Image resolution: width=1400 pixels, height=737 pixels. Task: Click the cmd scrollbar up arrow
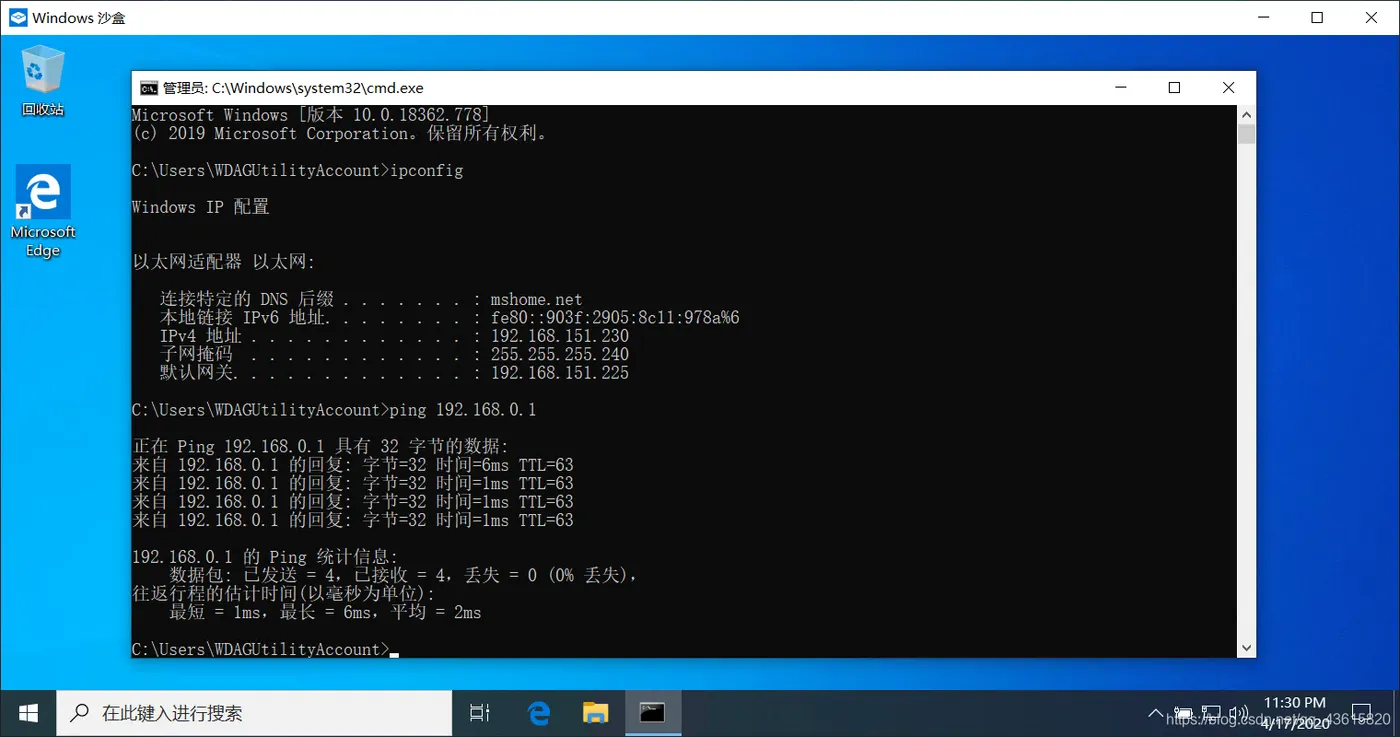pyautogui.click(x=1246, y=114)
